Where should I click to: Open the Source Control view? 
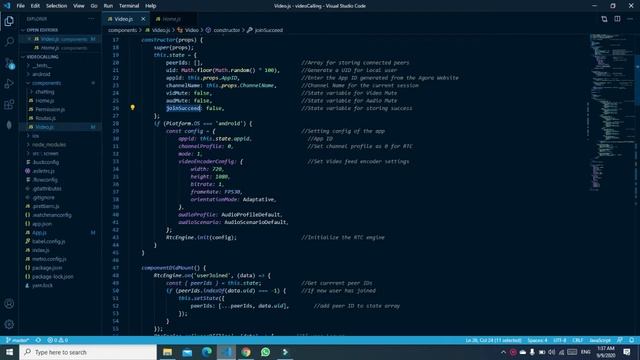click(9, 63)
